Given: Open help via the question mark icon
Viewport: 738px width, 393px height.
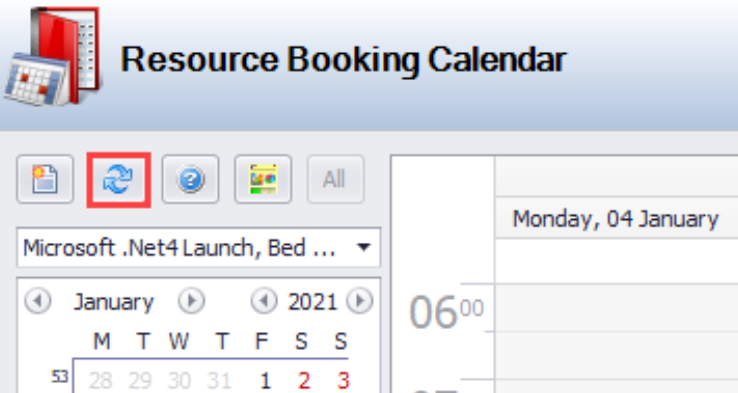Looking at the screenshot, I should [191, 179].
